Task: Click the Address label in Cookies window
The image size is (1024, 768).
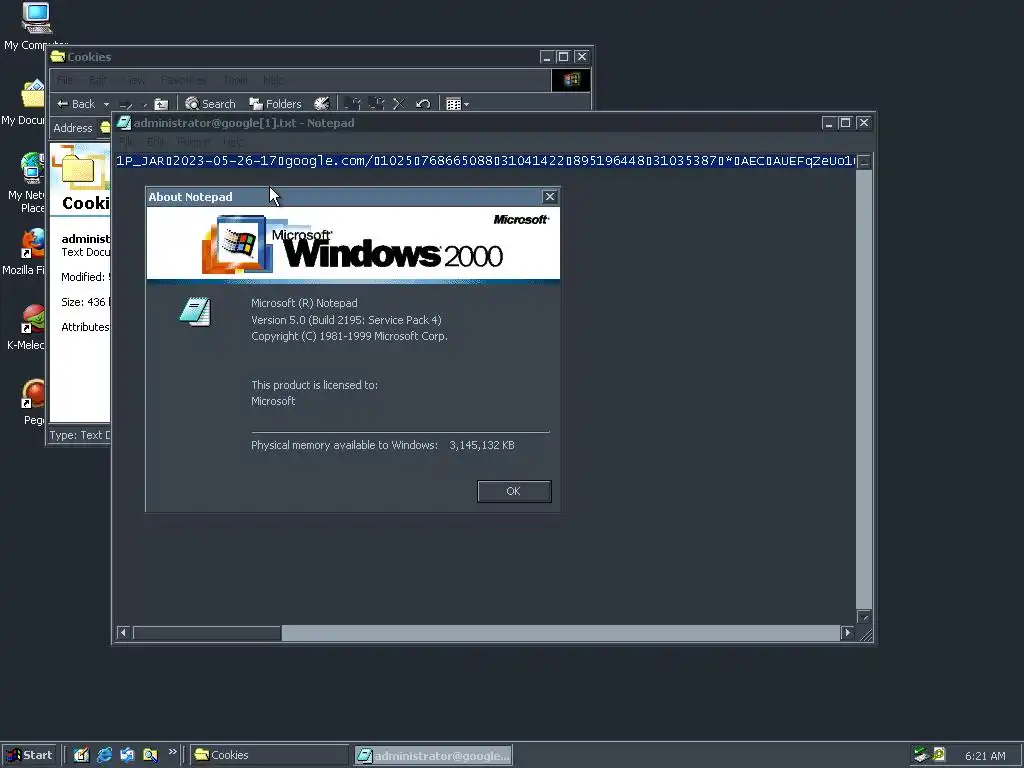Action: click(72, 128)
